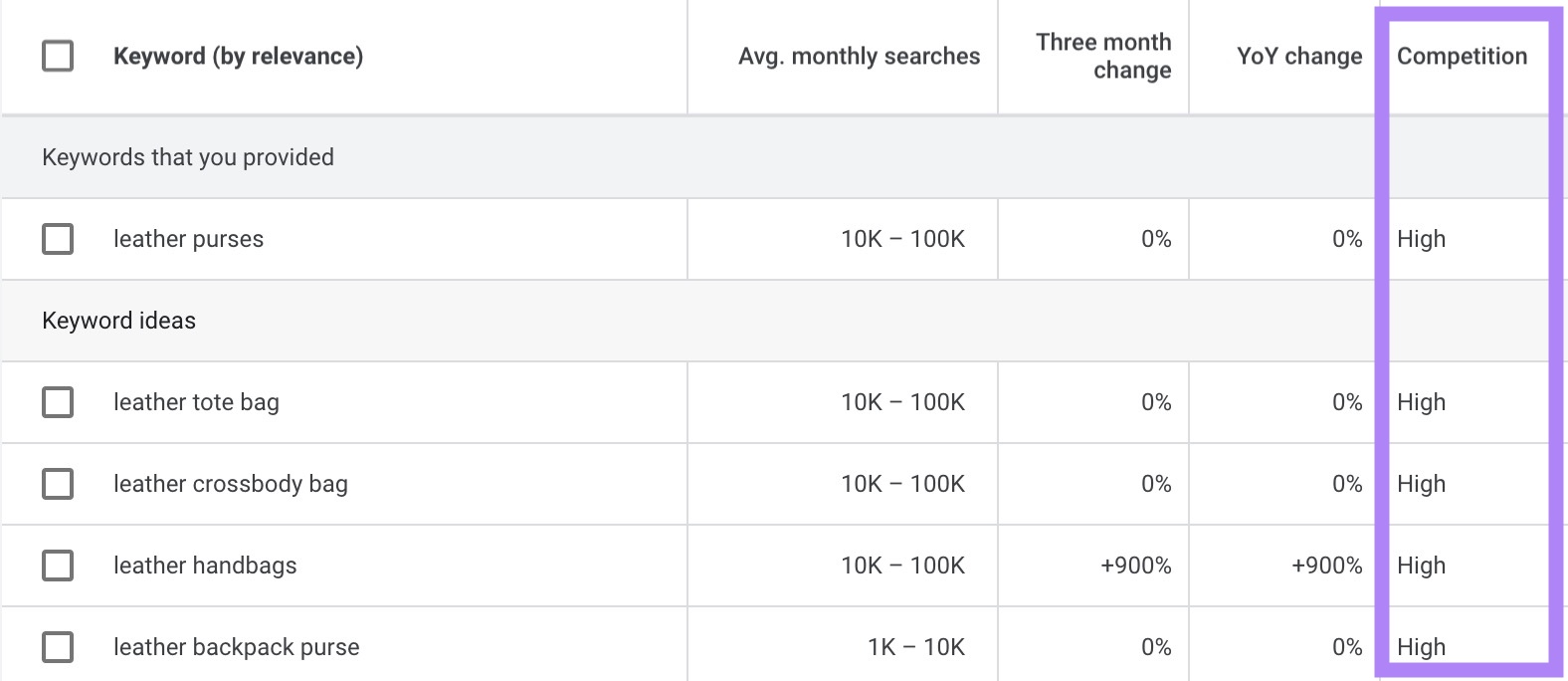Sort by YoY change column header

pos(1298,56)
